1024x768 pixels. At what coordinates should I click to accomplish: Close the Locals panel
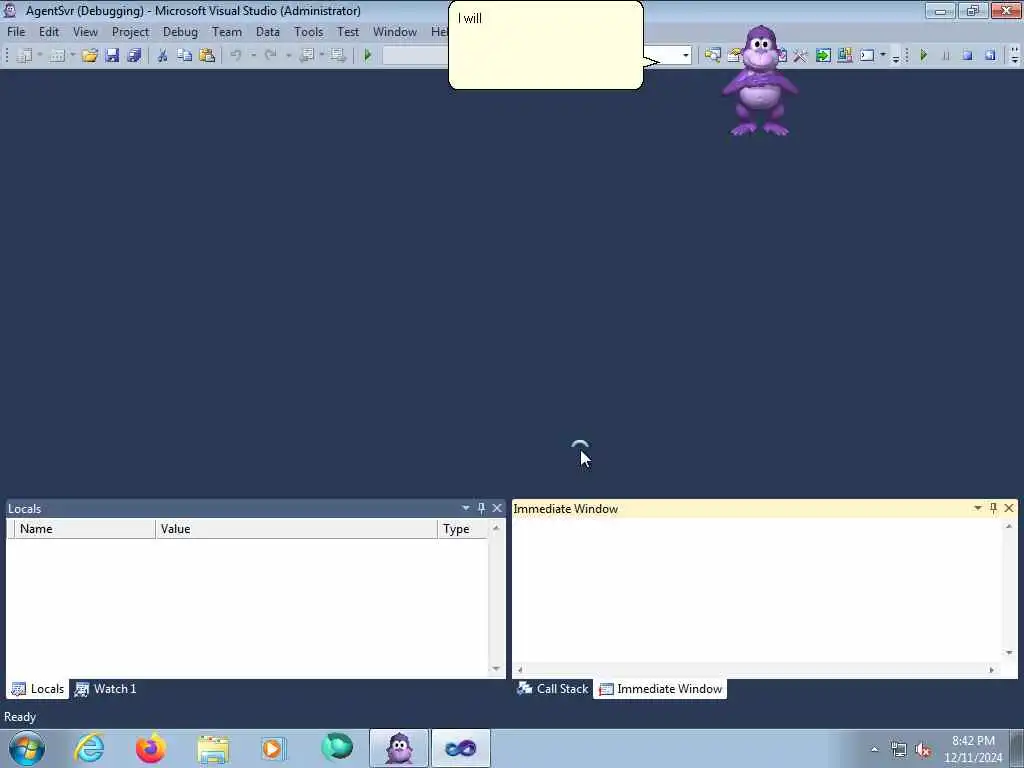pos(497,508)
